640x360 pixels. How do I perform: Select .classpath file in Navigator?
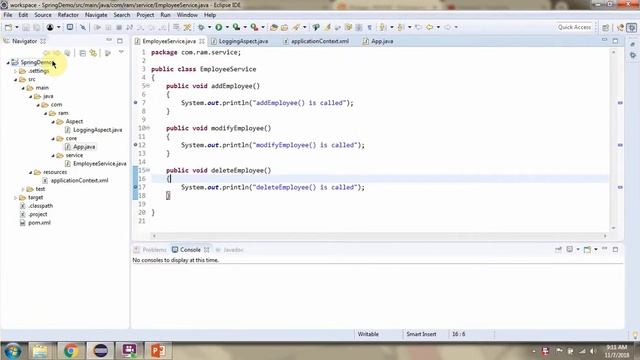(x=40, y=206)
